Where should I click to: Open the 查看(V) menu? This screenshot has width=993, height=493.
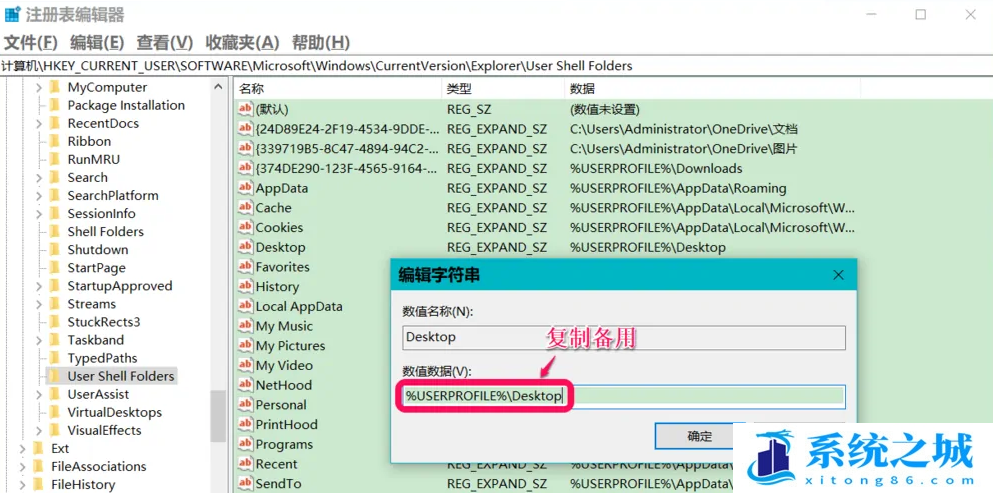point(165,43)
